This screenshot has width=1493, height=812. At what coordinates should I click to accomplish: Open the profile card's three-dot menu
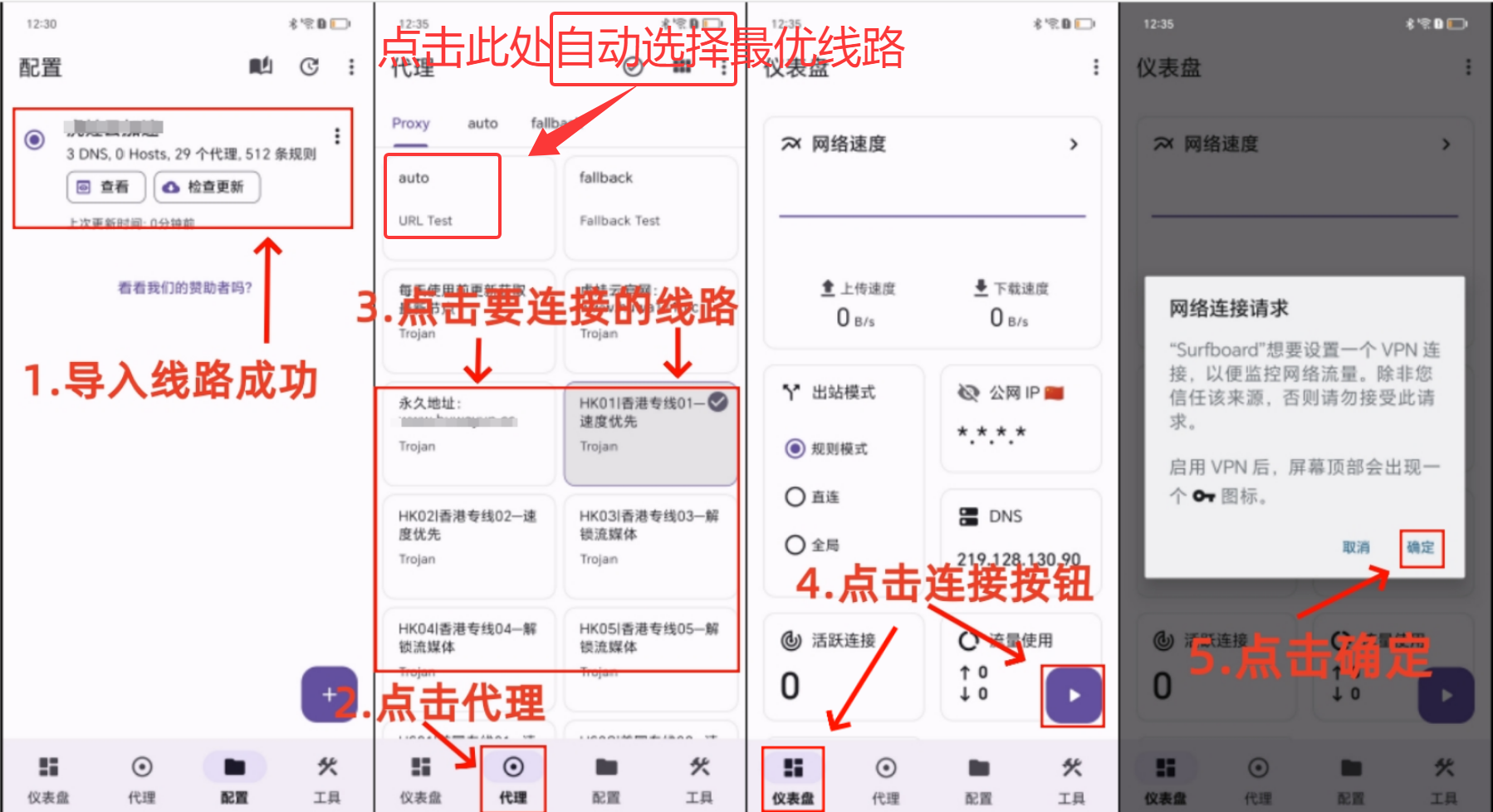[336, 135]
